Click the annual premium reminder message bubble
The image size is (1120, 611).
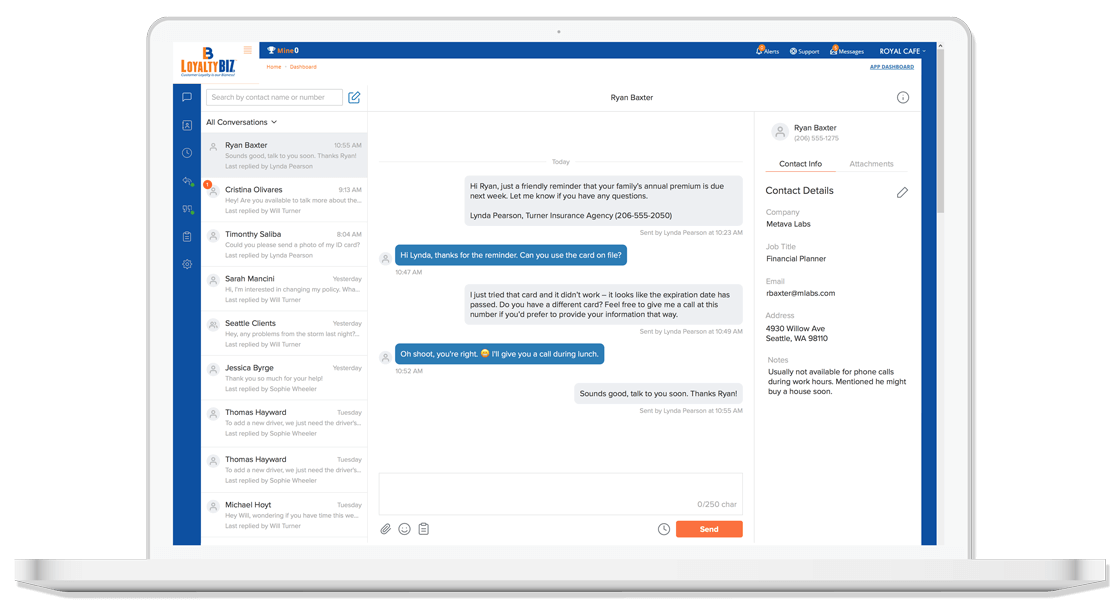(604, 201)
